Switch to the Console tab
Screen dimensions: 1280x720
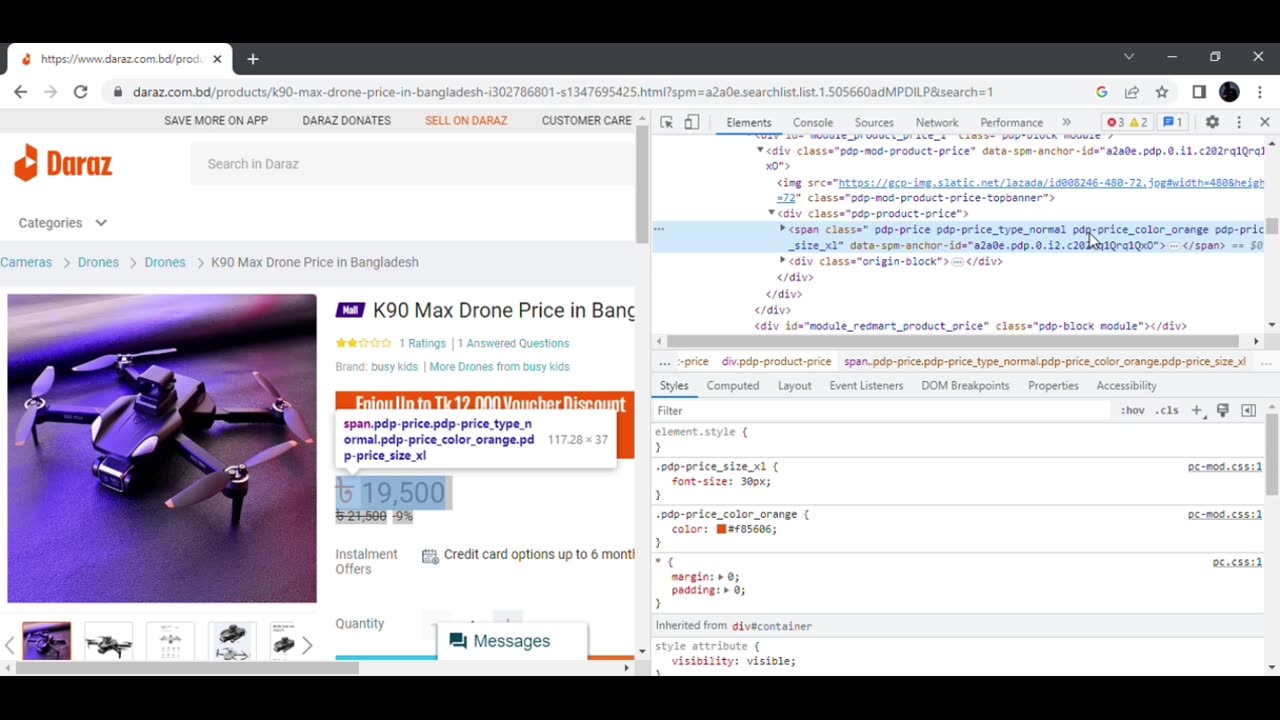(813, 122)
